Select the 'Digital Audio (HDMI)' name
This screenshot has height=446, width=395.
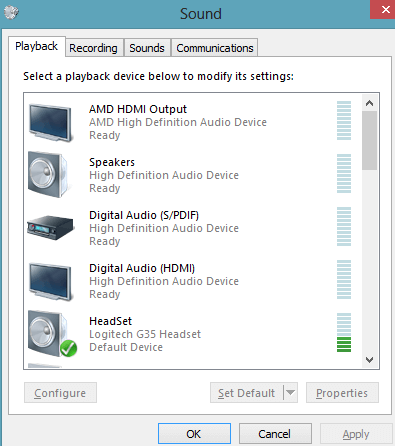[x=142, y=268]
